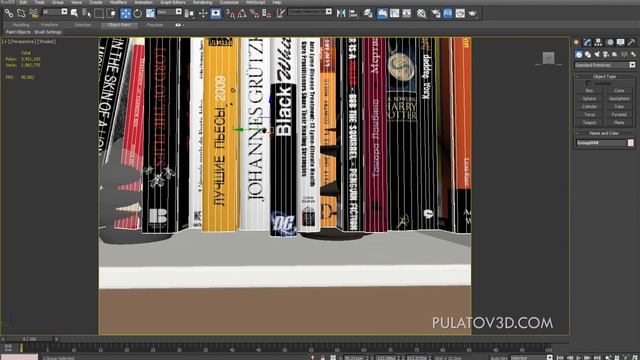Open the Group menu
This screenshot has height=360, width=640.
58,2
